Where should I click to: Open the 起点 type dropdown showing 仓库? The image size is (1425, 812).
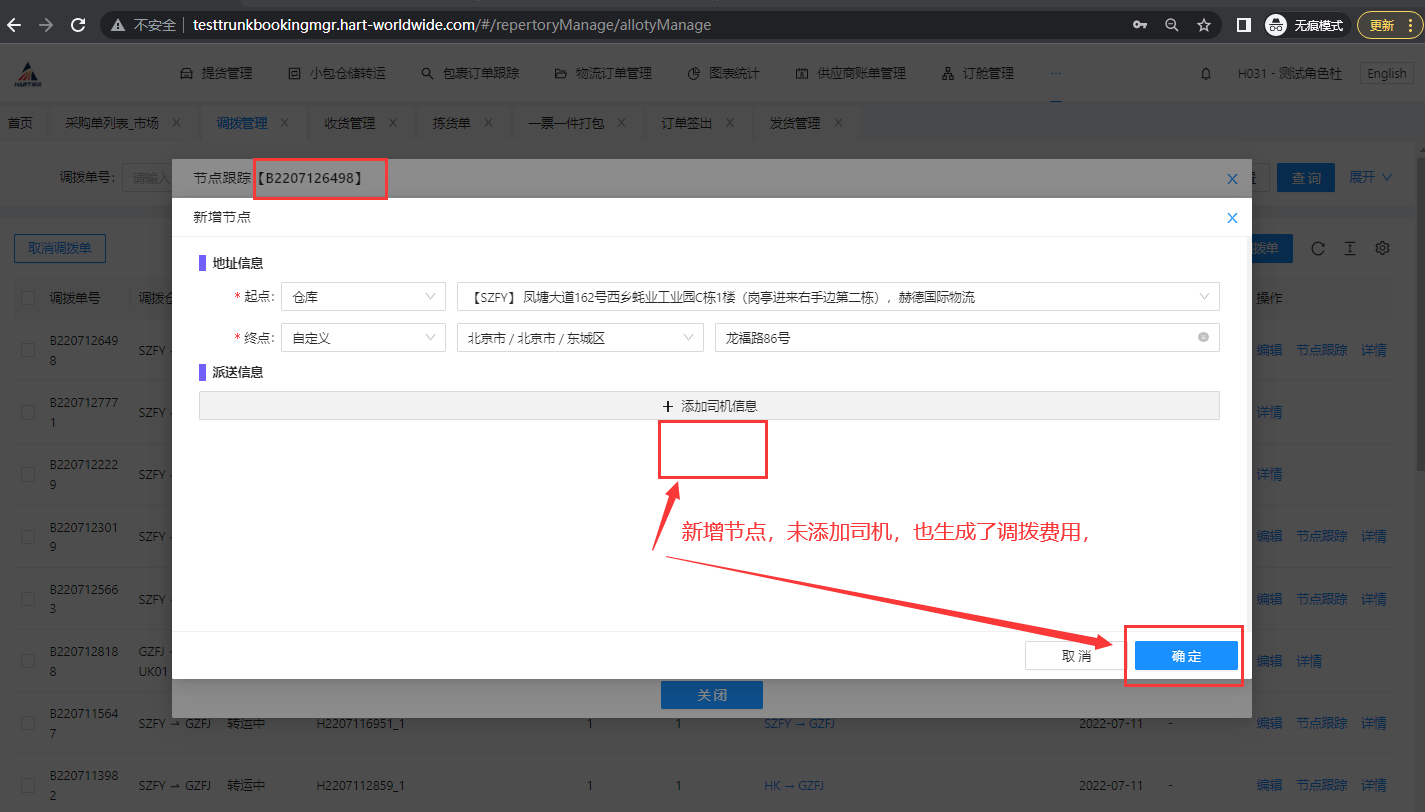click(363, 297)
